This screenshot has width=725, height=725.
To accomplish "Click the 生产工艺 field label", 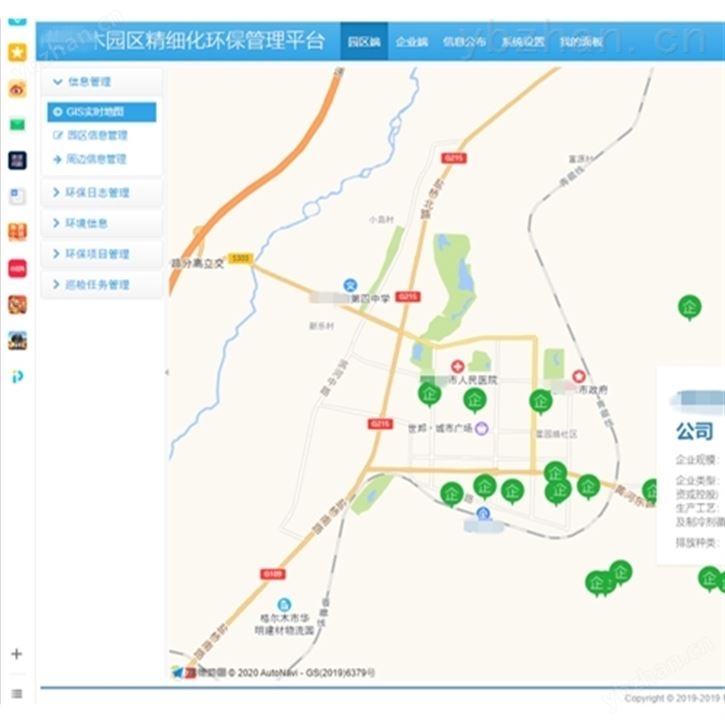I will tap(697, 508).
